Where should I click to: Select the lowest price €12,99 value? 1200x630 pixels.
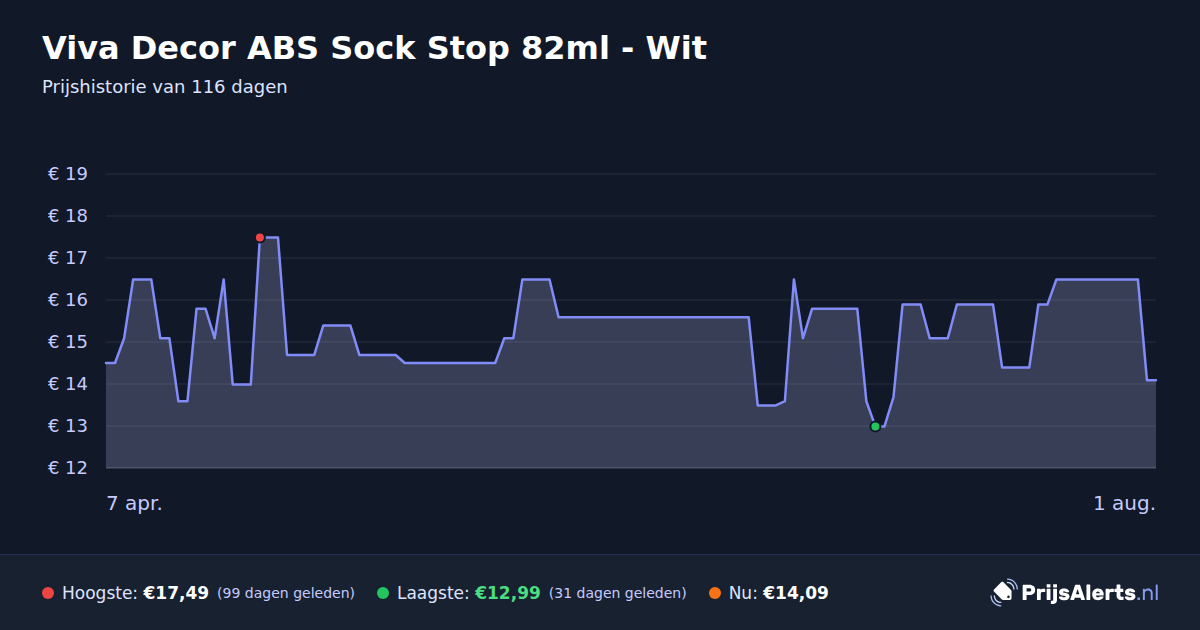pos(507,593)
